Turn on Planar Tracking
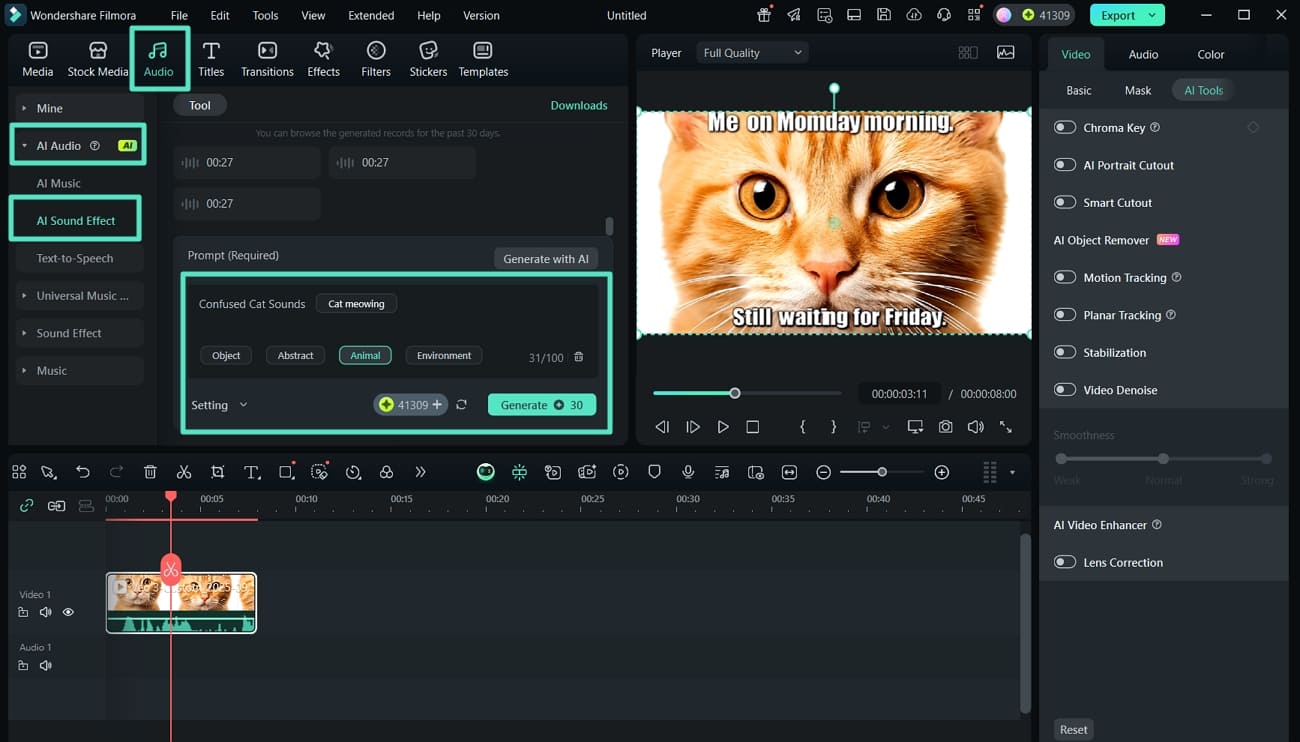Image resolution: width=1300 pixels, height=742 pixels. (1065, 315)
